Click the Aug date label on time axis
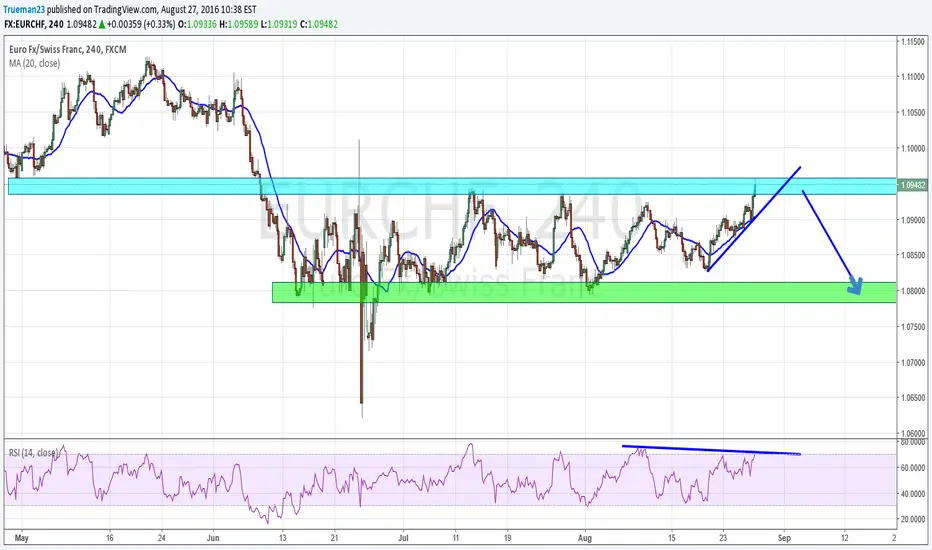The height and width of the screenshot is (550, 932). click(x=585, y=538)
